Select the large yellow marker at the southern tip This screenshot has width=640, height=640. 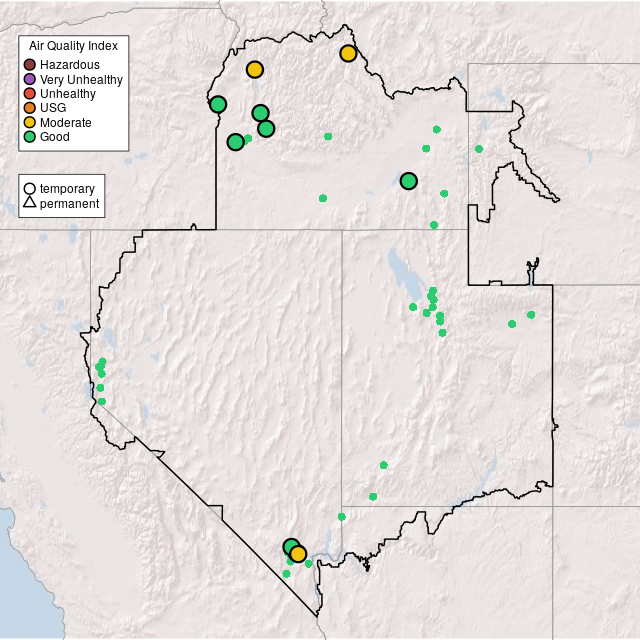tap(298, 554)
